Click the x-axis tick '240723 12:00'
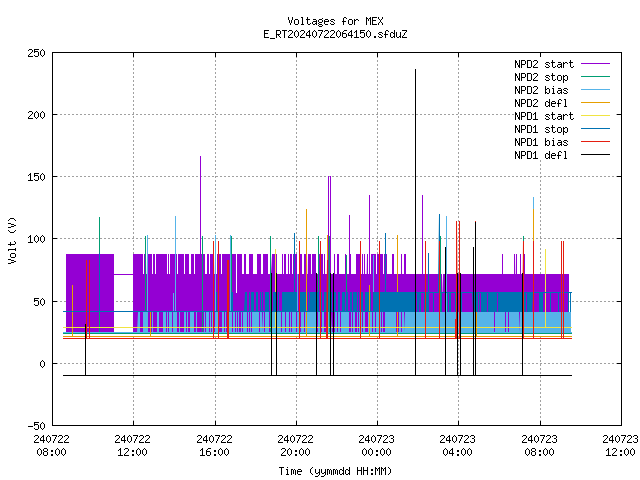This screenshot has width=640, height=480. tap(620, 446)
